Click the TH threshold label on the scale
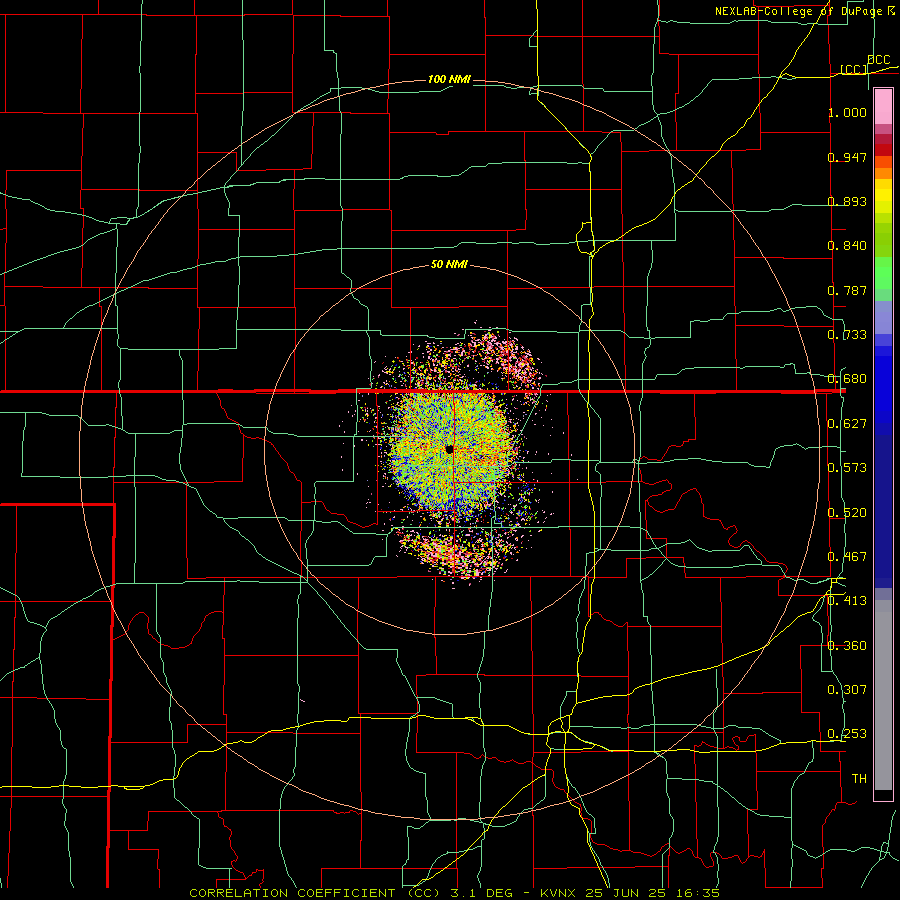Screen dimensions: 900x900 tap(859, 779)
